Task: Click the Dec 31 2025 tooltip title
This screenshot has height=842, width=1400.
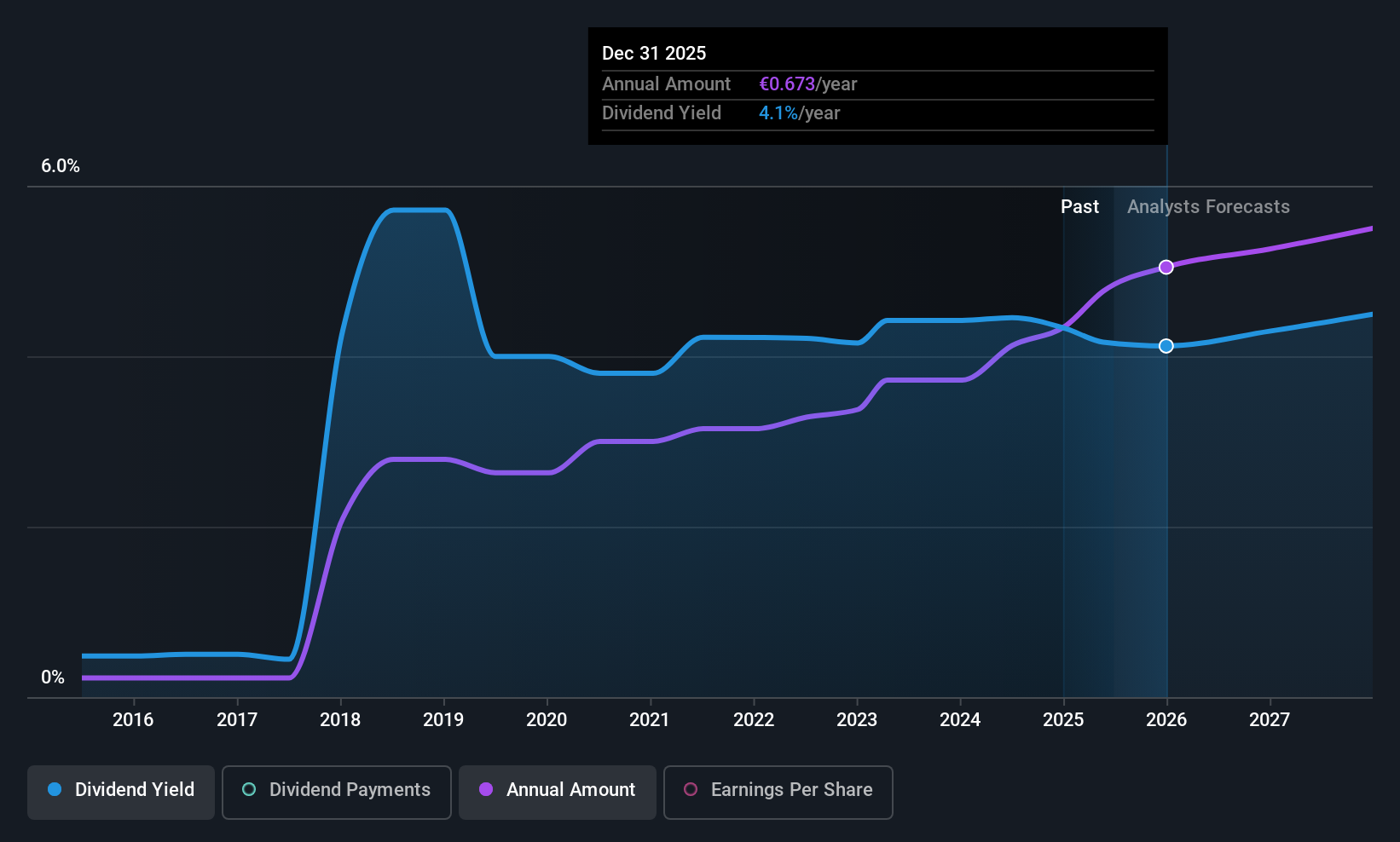Action: coord(654,53)
